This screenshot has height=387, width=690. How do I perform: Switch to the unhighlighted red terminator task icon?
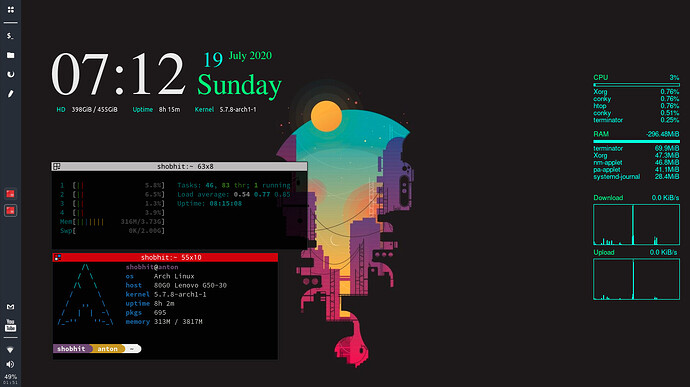(x=11, y=193)
